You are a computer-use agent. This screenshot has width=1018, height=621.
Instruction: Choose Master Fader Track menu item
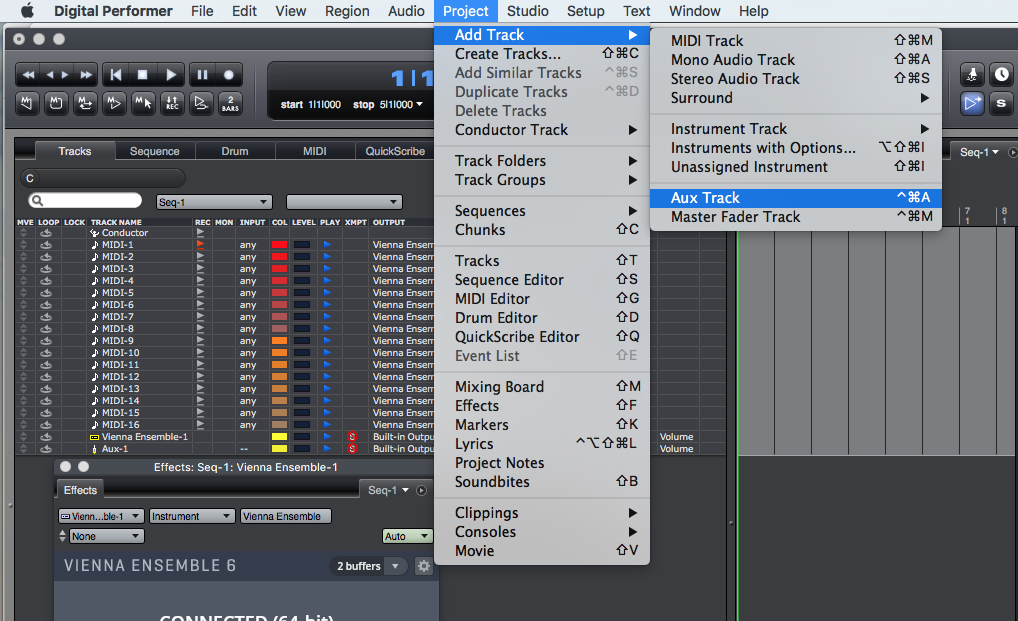coord(795,217)
